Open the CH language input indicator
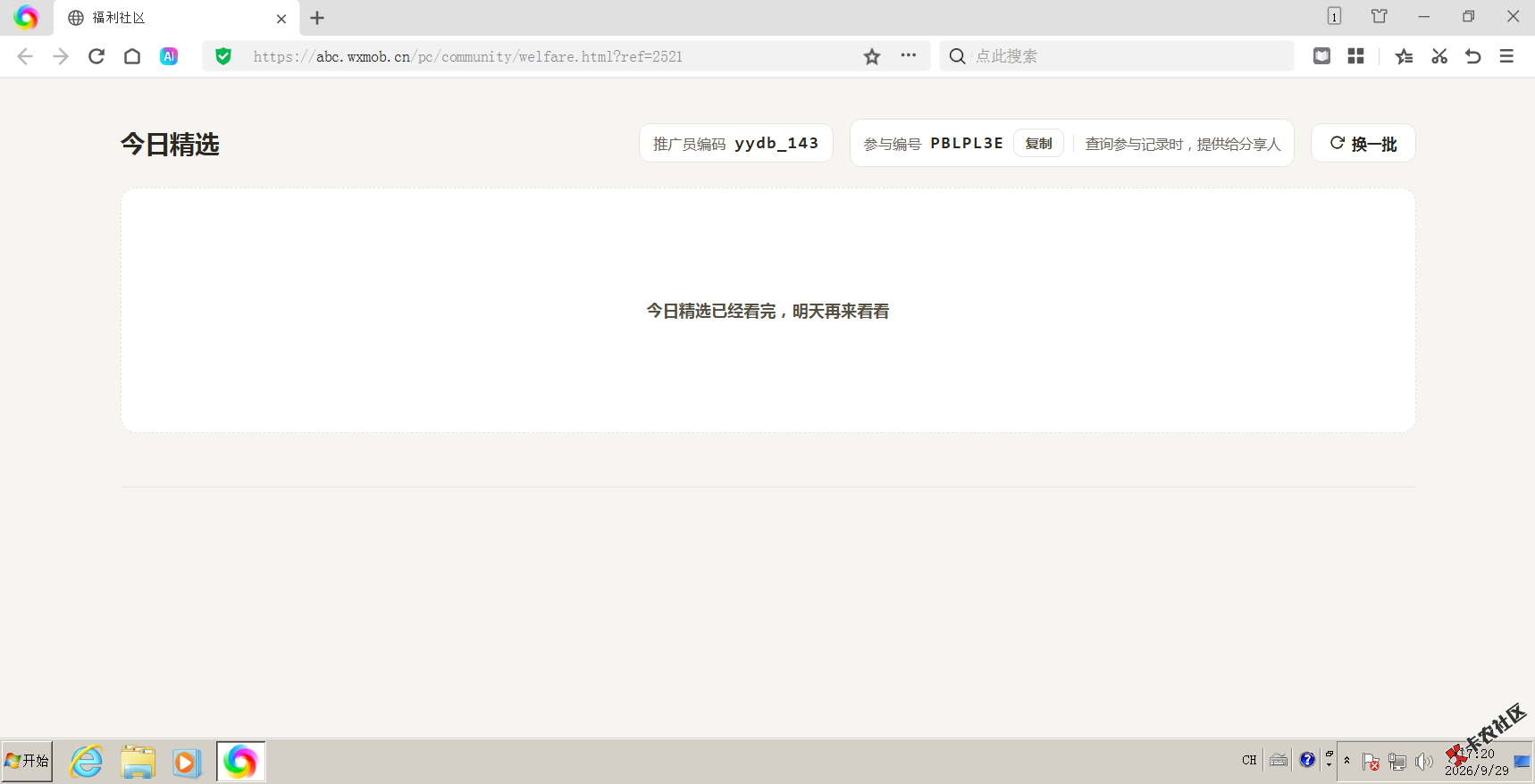The height and width of the screenshot is (784, 1535). 1249,760
